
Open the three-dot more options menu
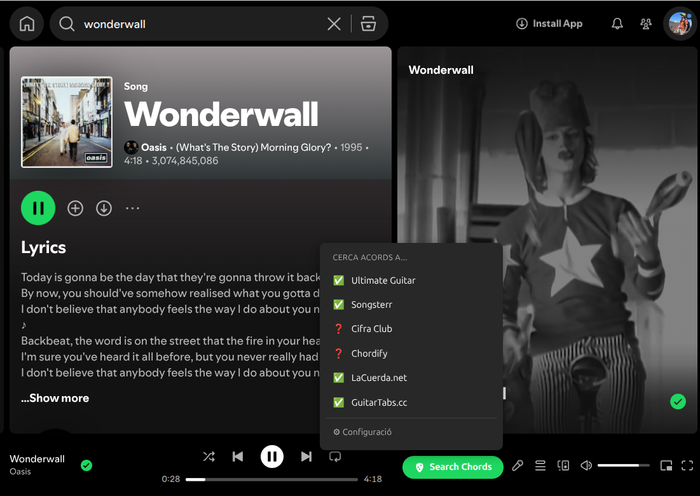133,208
